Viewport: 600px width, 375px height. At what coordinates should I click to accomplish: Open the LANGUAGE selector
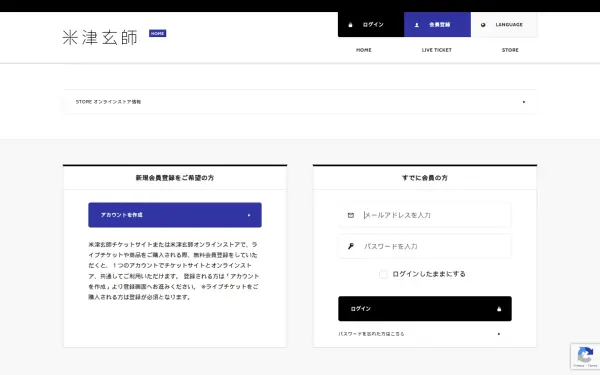pyautogui.click(x=504, y=25)
